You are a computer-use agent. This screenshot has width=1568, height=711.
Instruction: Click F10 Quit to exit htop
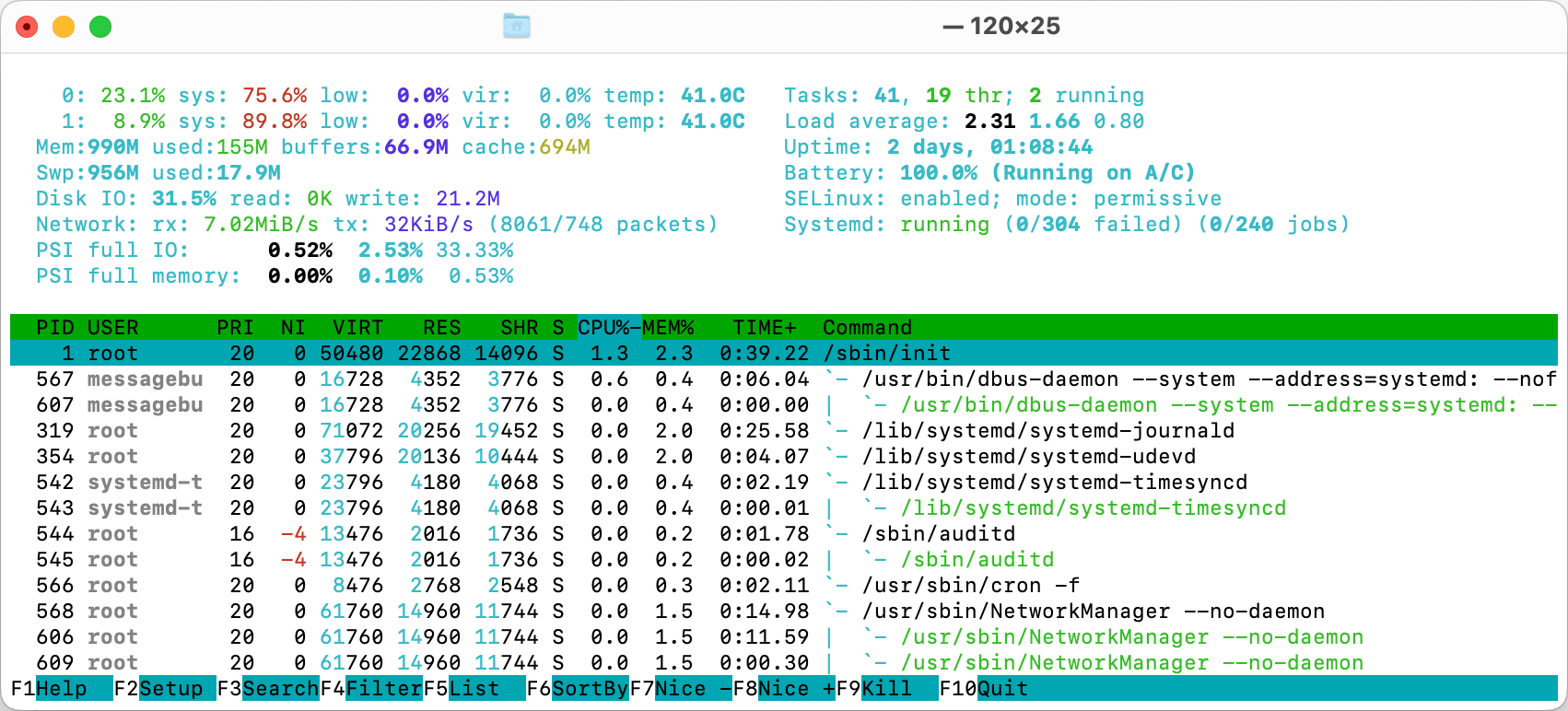coord(1002,688)
